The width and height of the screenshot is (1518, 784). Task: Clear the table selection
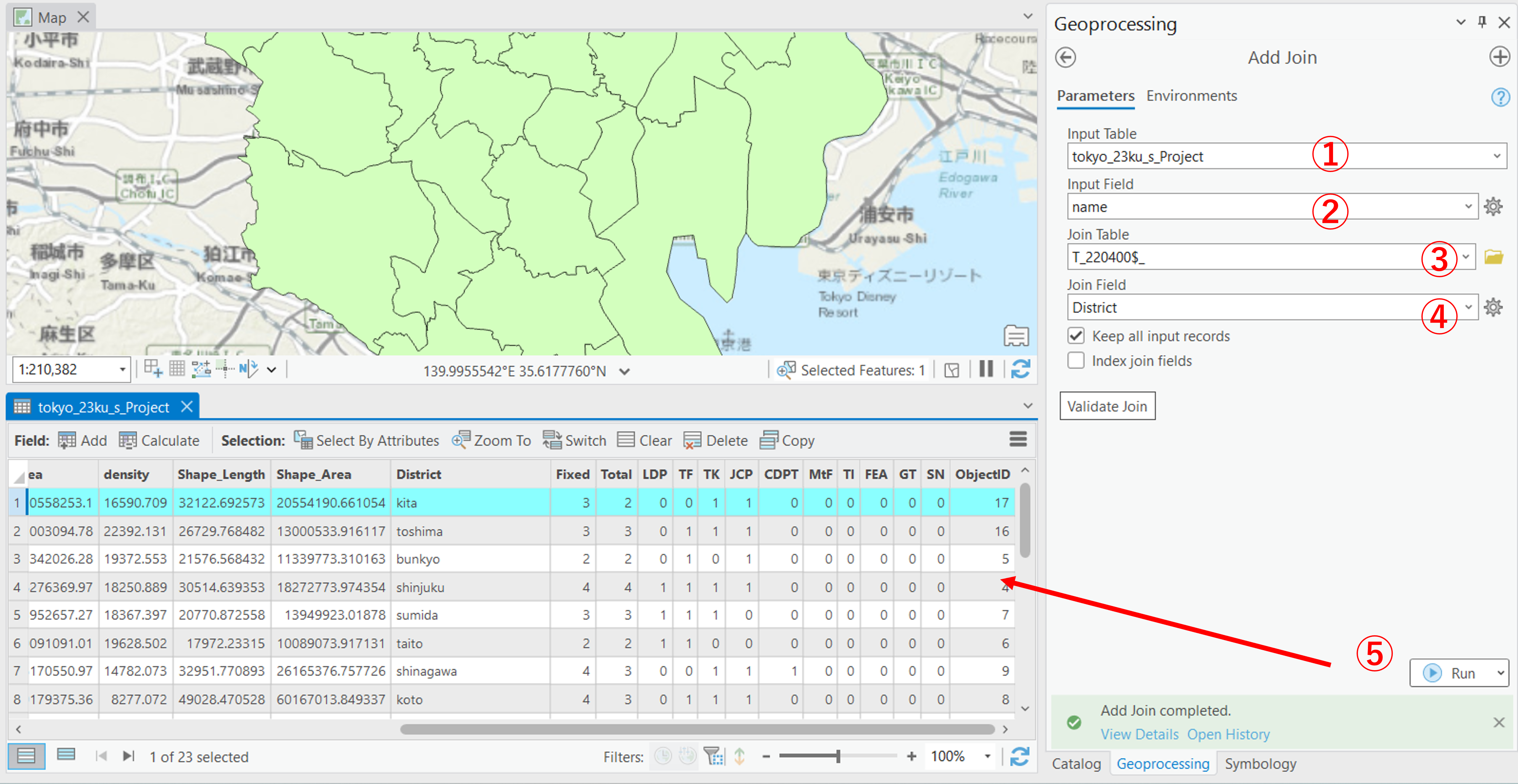click(644, 440)
